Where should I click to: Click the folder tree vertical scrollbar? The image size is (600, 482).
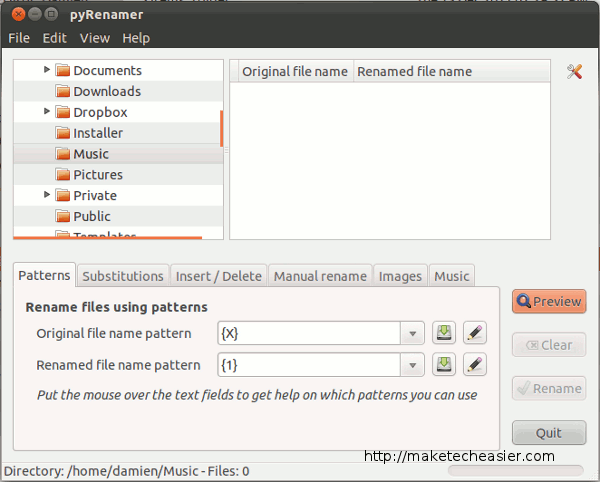point(221,129)
